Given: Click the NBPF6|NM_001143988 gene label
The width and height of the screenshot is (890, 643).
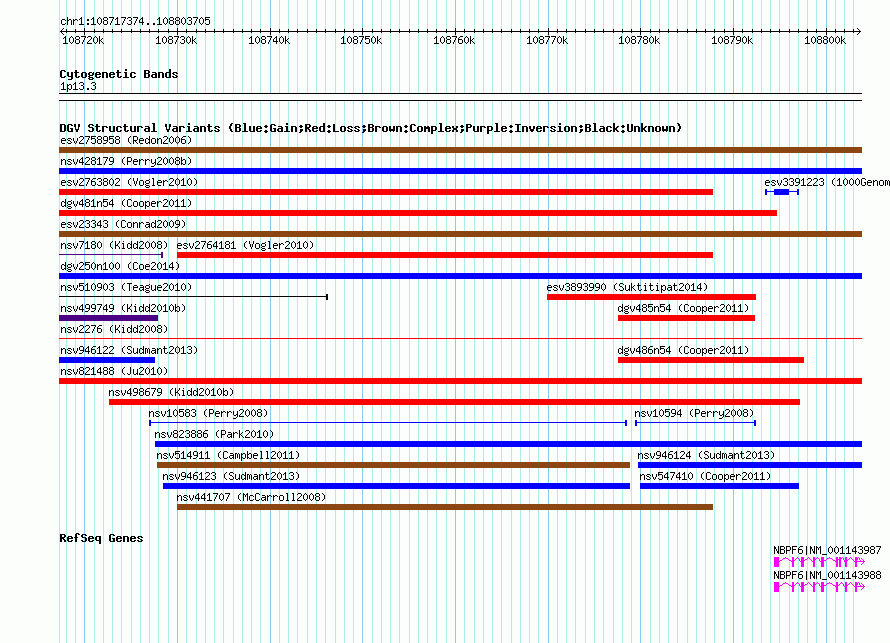Looking at the screenshot, I should click(x=827, y=575).
